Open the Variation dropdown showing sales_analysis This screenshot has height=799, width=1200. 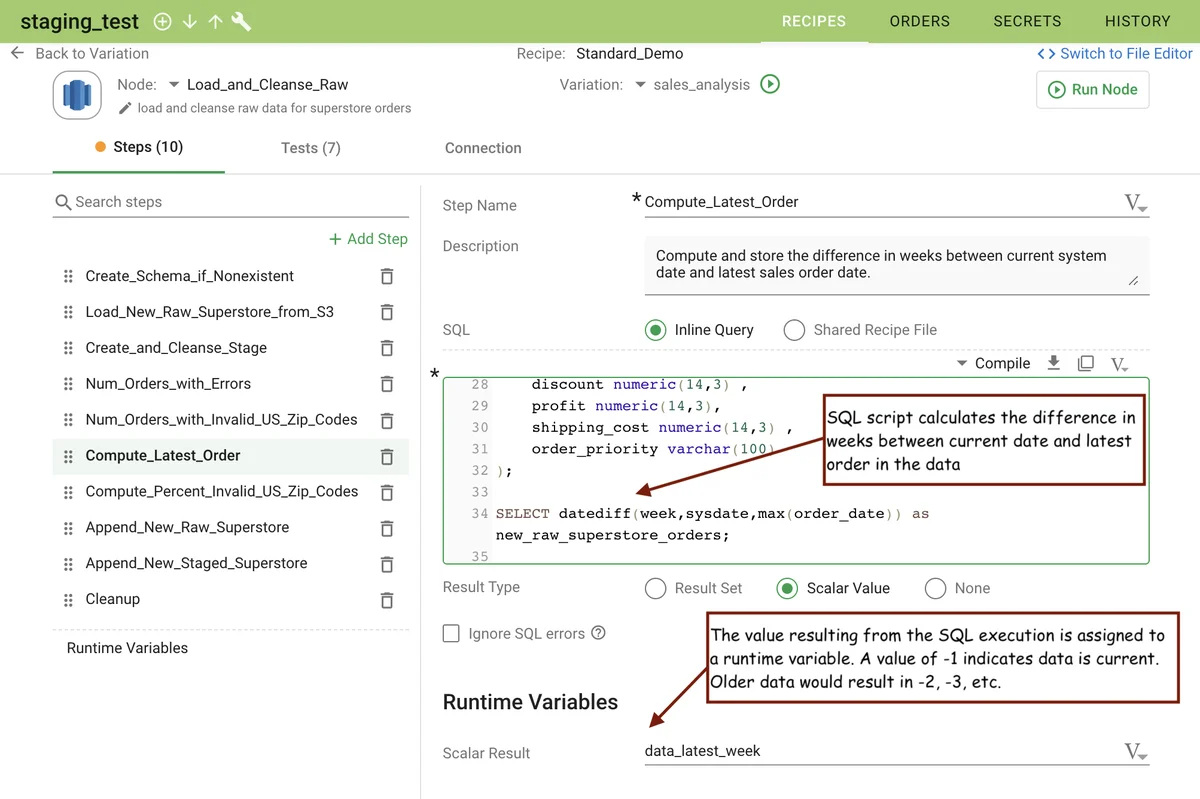[640, 85]
